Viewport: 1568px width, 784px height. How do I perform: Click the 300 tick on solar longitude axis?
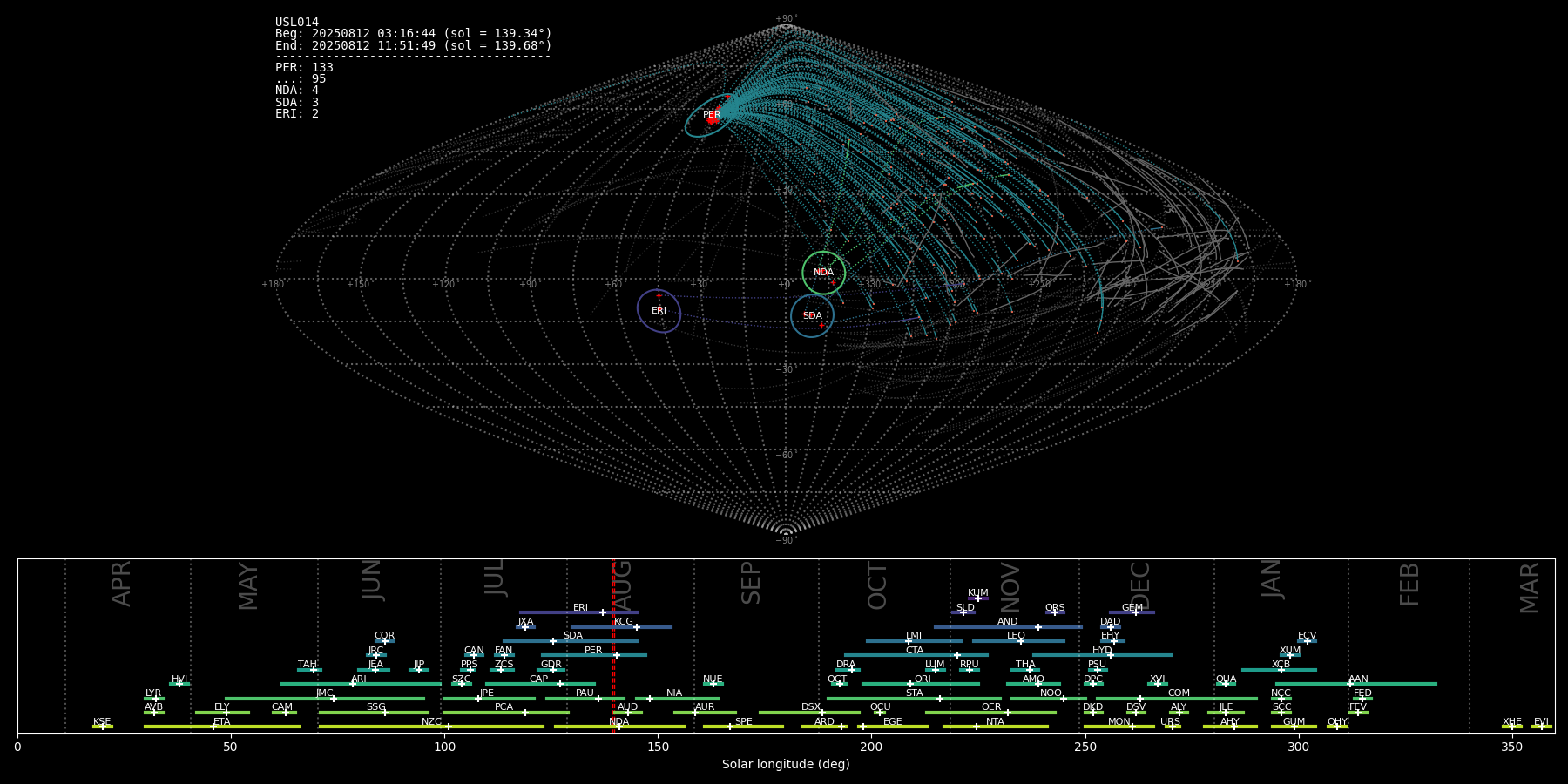pos(1298,747)
